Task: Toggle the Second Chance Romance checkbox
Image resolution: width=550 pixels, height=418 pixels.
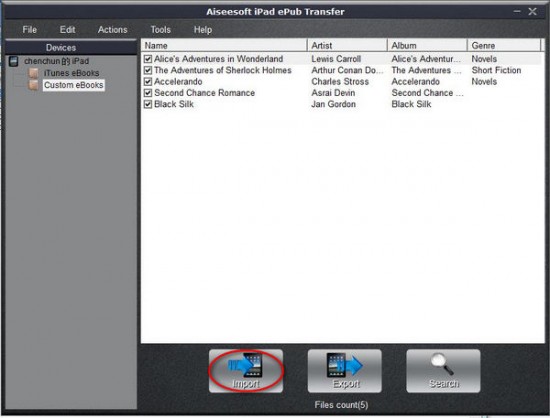Action: tap(148, 93)
